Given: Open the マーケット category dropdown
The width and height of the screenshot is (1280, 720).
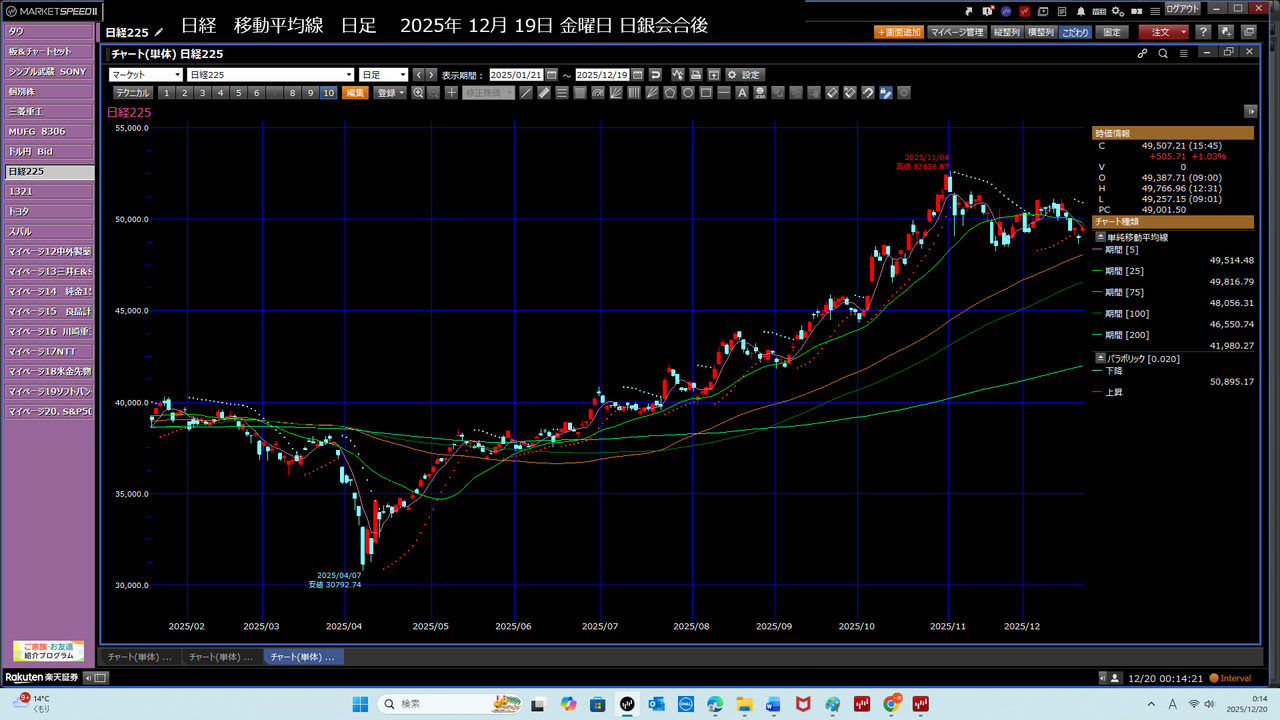Looking at the screenshot, I should [146, 75].
